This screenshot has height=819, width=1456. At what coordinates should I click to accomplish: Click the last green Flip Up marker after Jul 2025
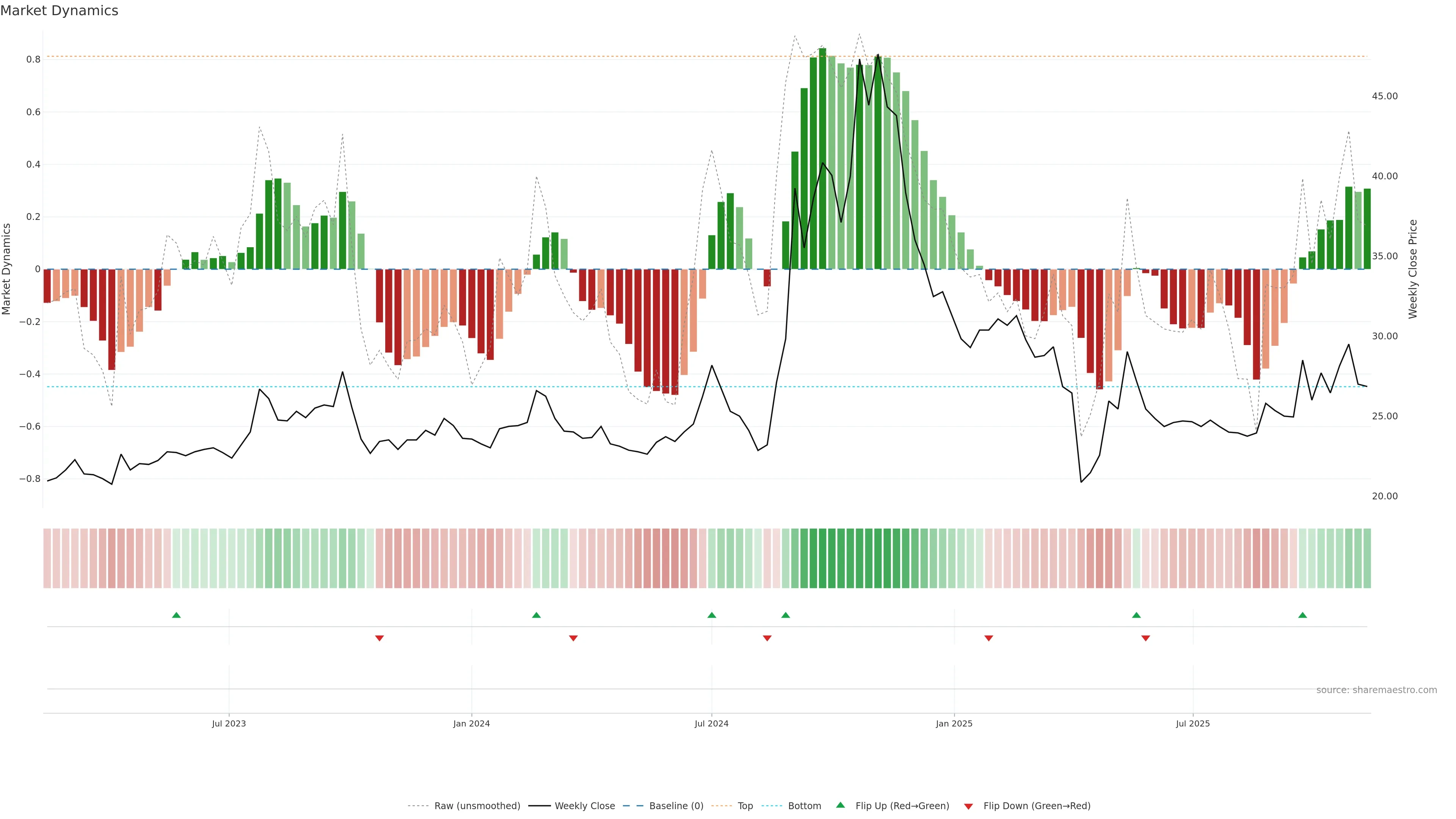coord(1302,615)
